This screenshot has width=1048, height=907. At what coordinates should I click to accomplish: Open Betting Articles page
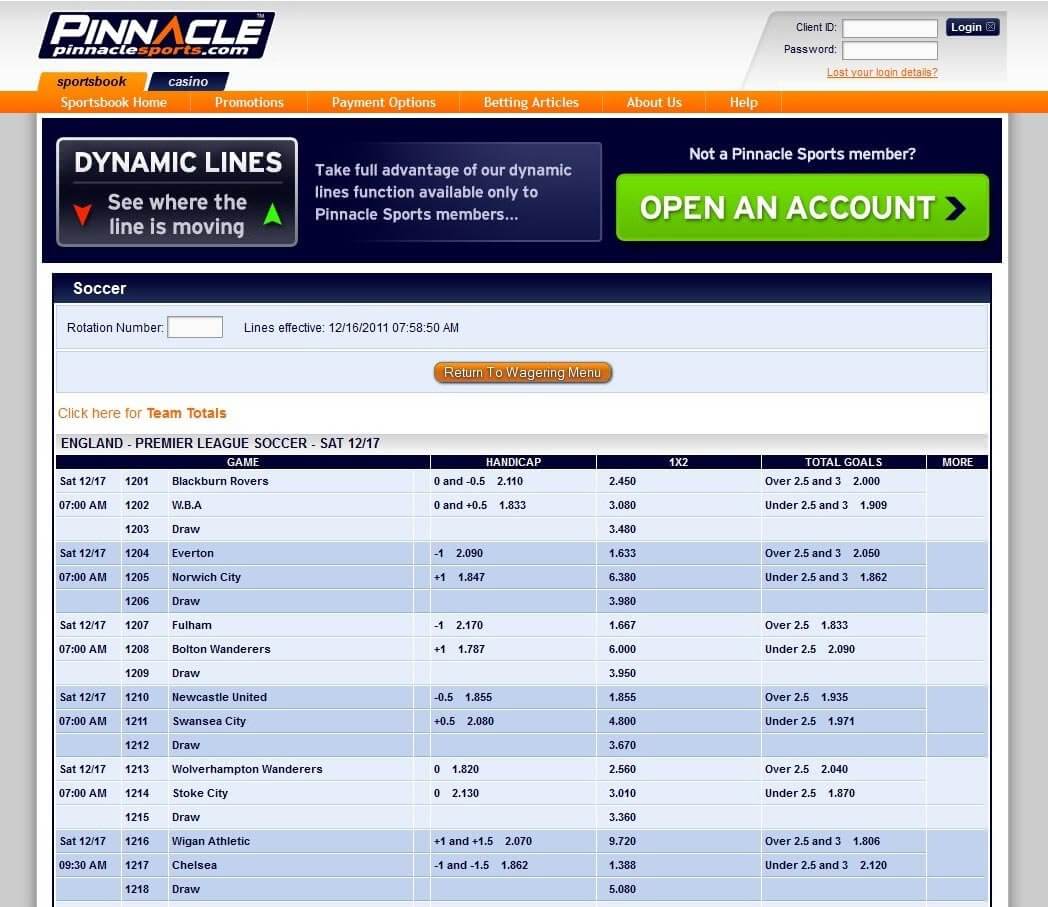coord(531,102)
